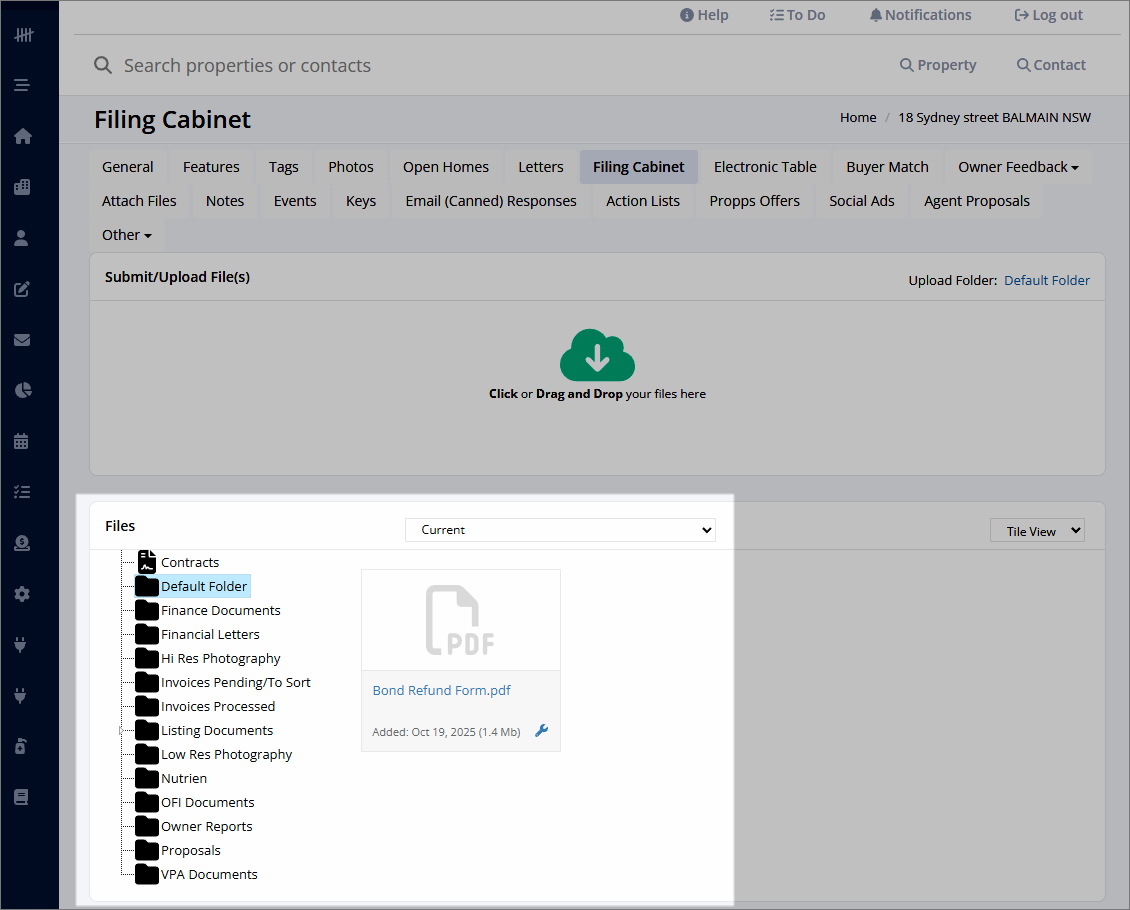Expand the Other dropdown tab
This screenshot has height=910, width=1130.
(127, 235)
